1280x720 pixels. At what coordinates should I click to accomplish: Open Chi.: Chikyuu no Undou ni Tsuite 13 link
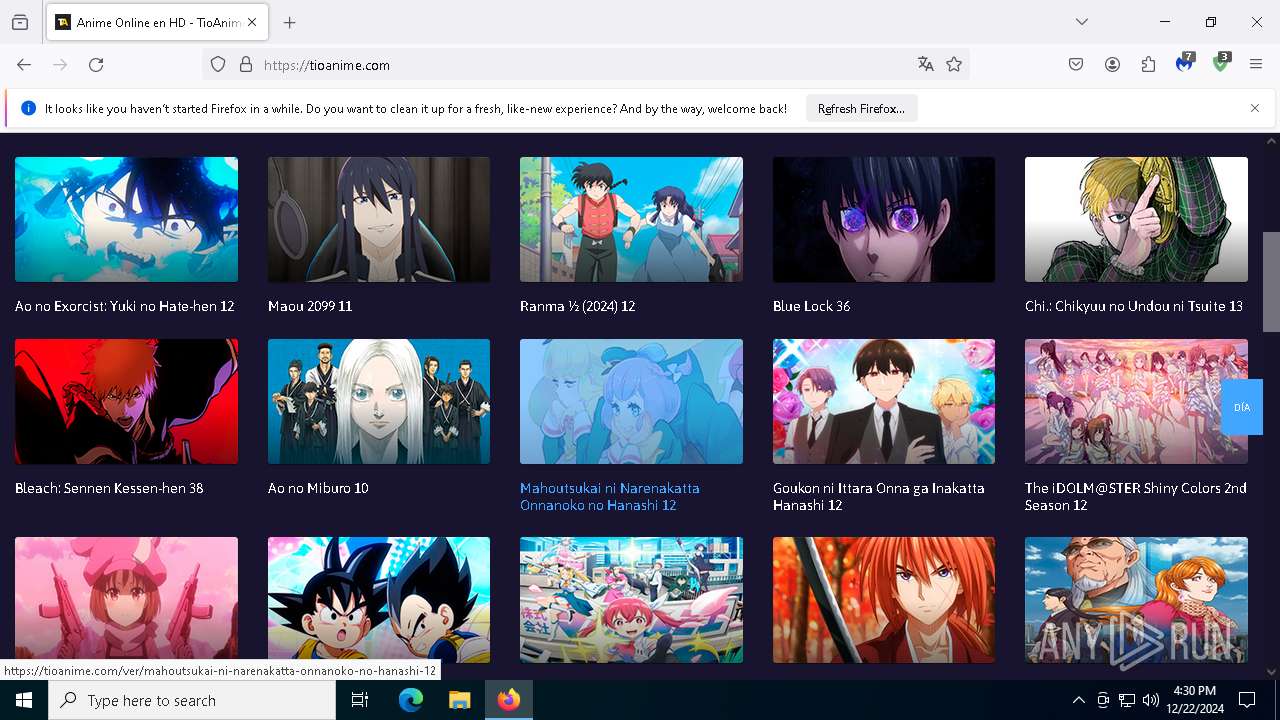1134,306
